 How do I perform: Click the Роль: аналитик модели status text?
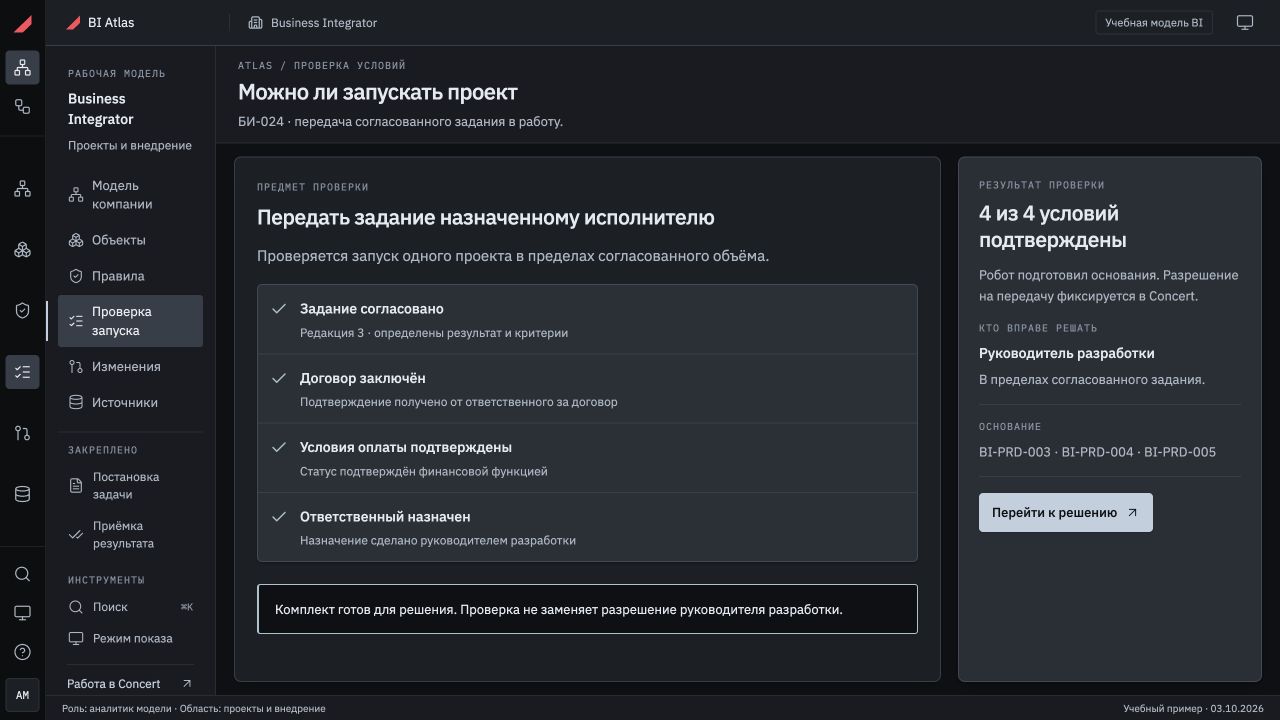click(193, 708)
